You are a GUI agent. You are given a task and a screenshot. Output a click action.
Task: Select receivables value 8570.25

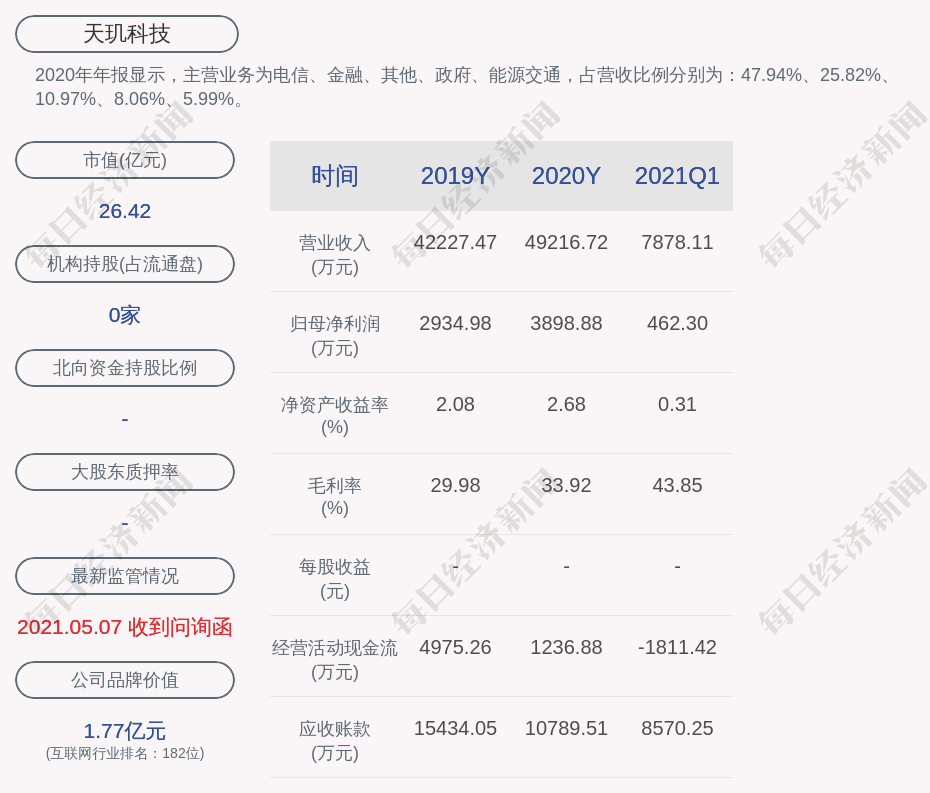[x=677, y=728]
